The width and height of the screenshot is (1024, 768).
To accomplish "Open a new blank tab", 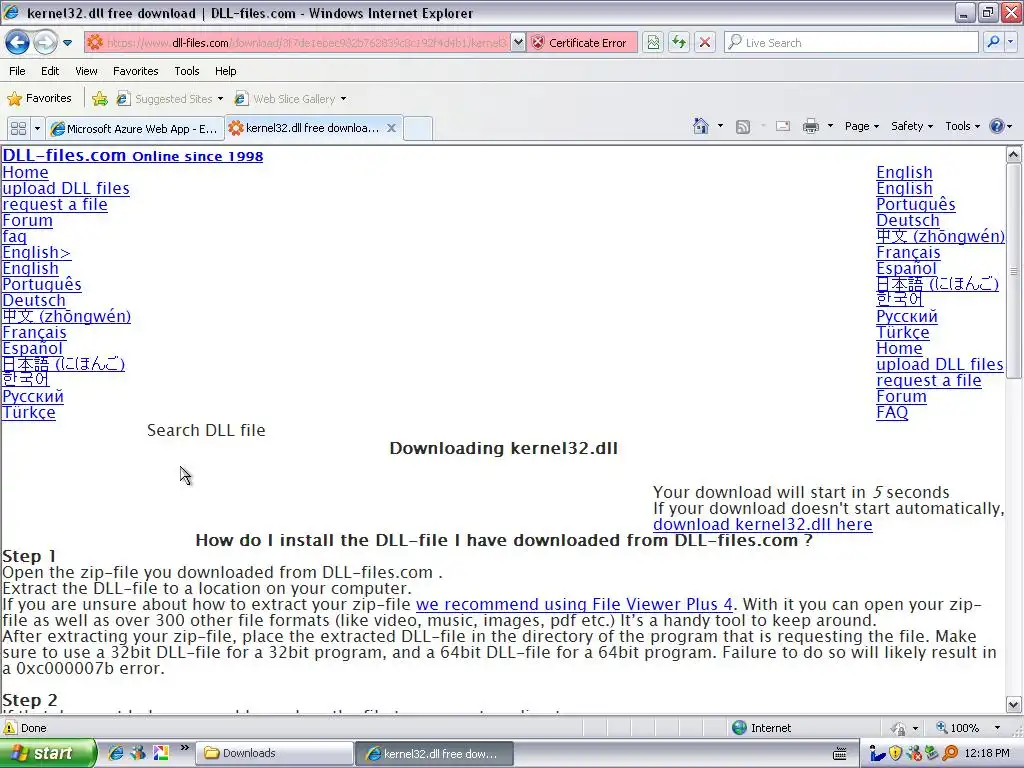I will click(418, 128).
